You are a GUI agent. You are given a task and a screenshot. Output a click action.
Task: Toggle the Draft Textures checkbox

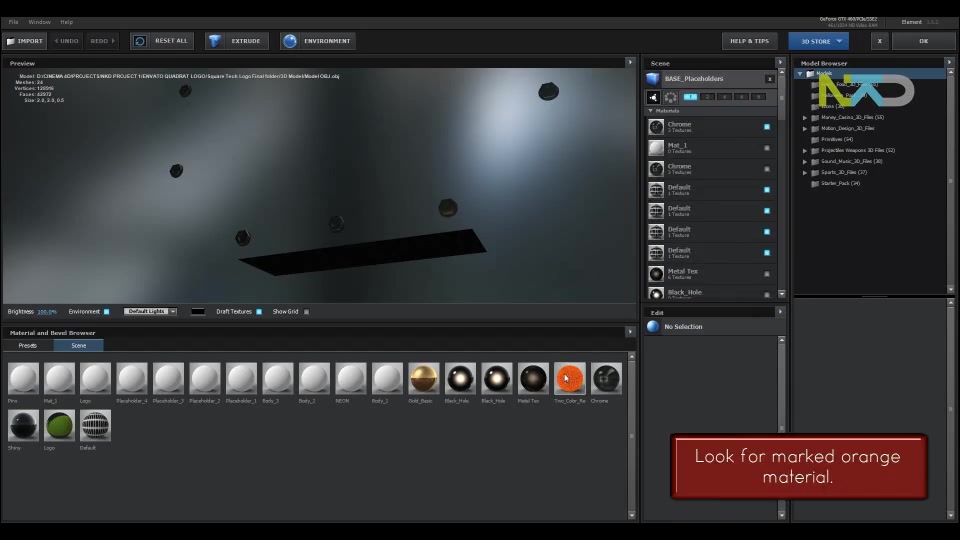pyautogui.click(x=259, y=312)
